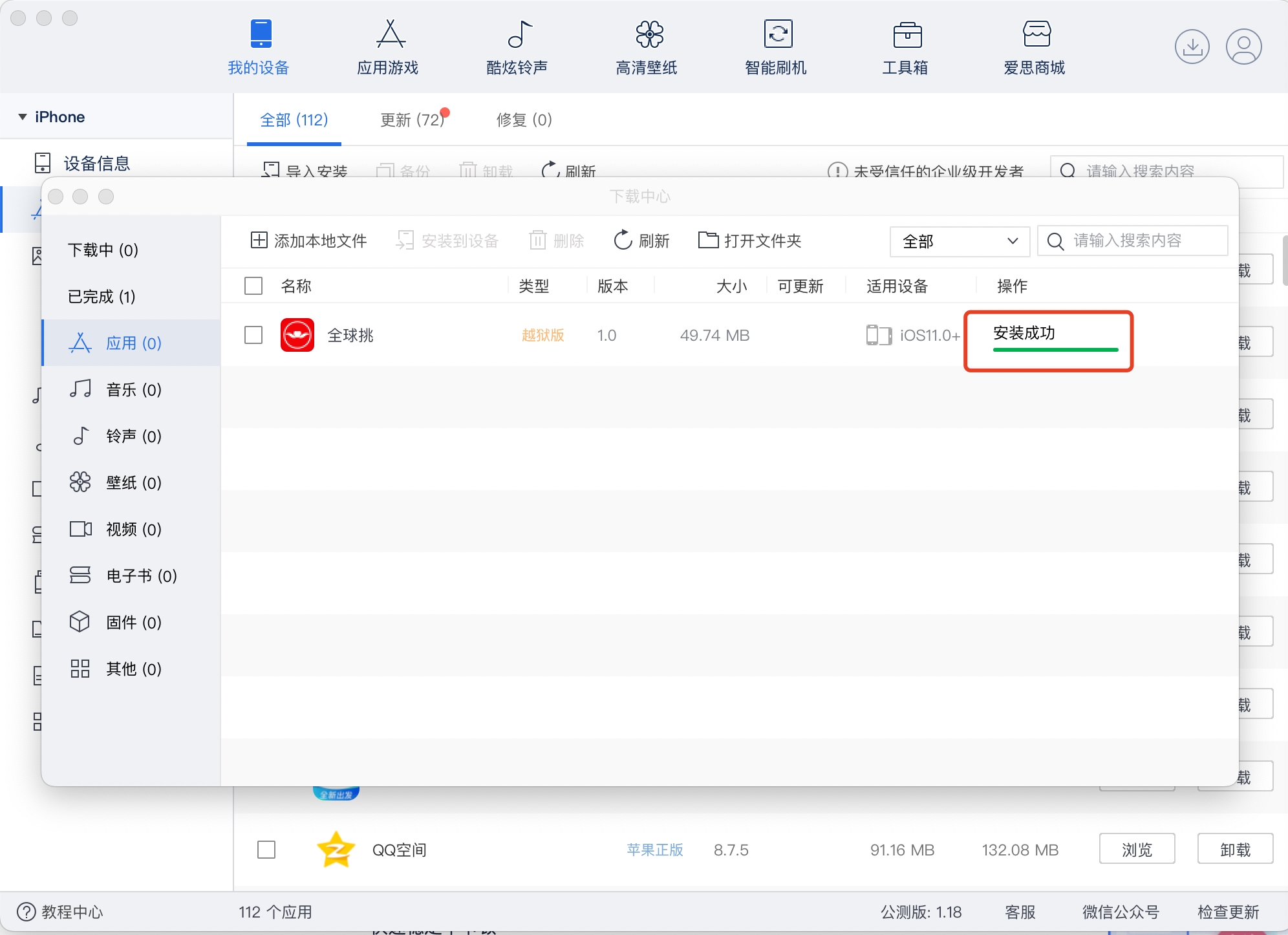Click 打开文件夹 open folder in download center

coord(750,241)
